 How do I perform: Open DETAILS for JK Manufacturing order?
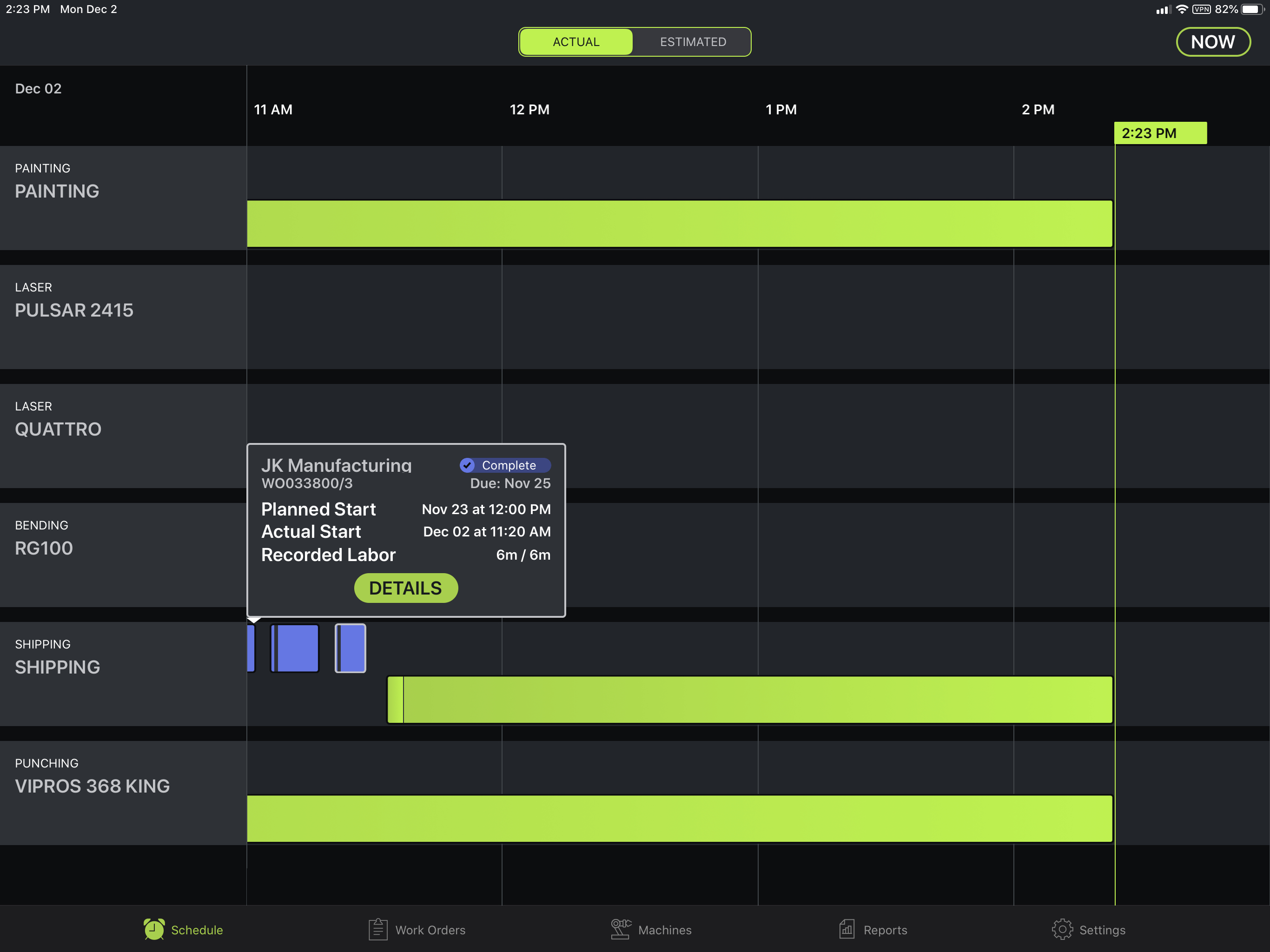click(405, 588)
